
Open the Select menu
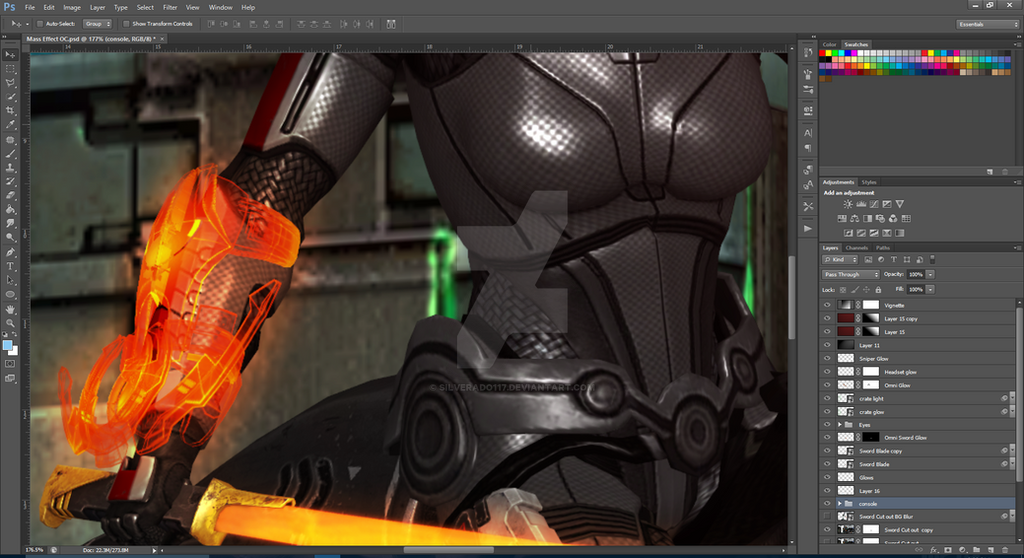pos(145,7)
